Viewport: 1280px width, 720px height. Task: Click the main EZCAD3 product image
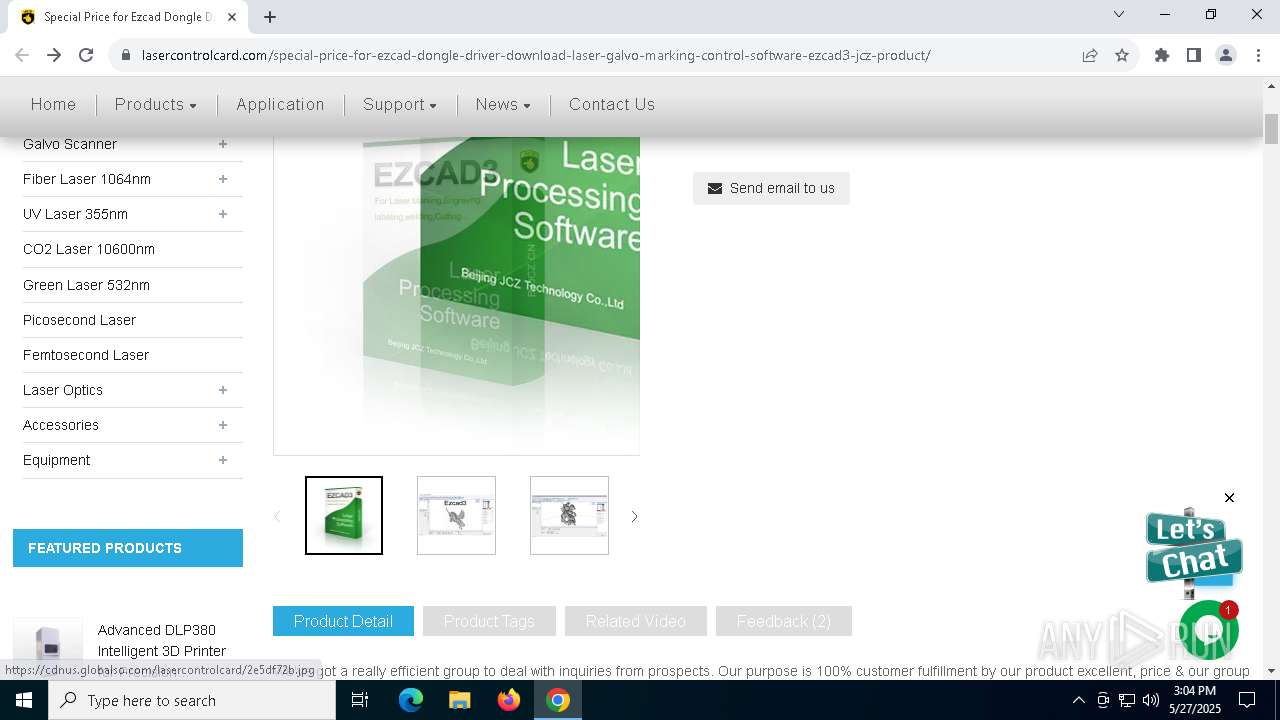pyautogui.click(x=456, y=295)
